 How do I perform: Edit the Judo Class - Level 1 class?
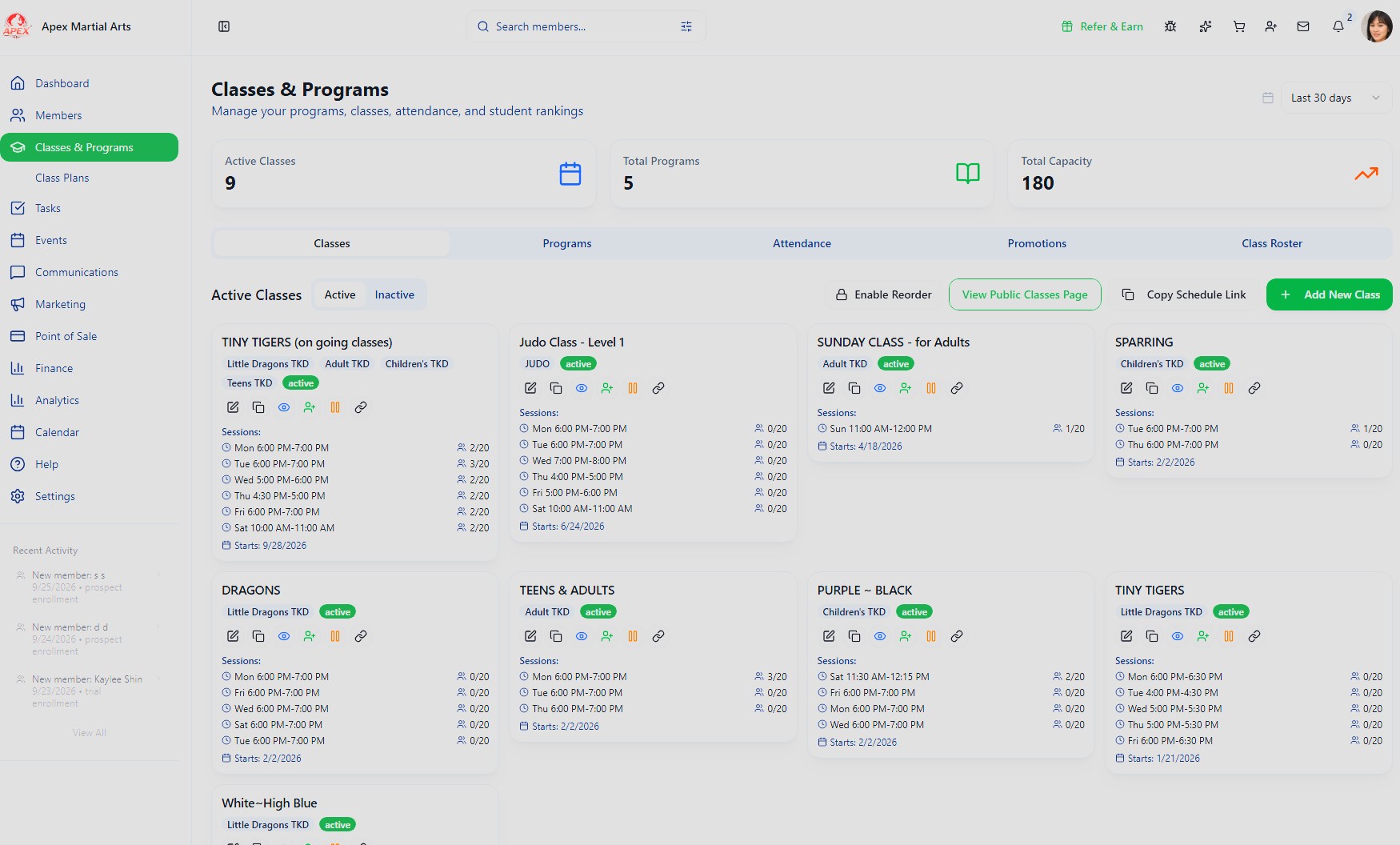pyautogui.click(x=530, y=388)
